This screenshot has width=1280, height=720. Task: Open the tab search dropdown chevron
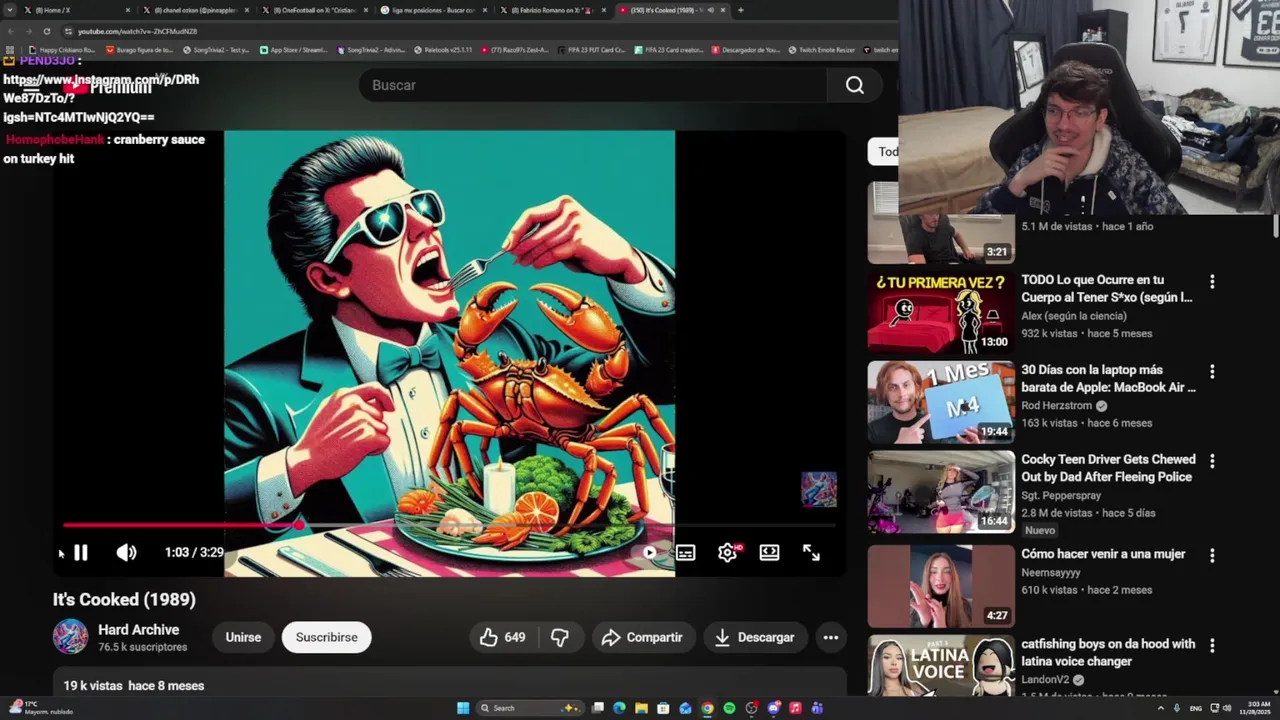pyautogui.click(x=11, y=10)
